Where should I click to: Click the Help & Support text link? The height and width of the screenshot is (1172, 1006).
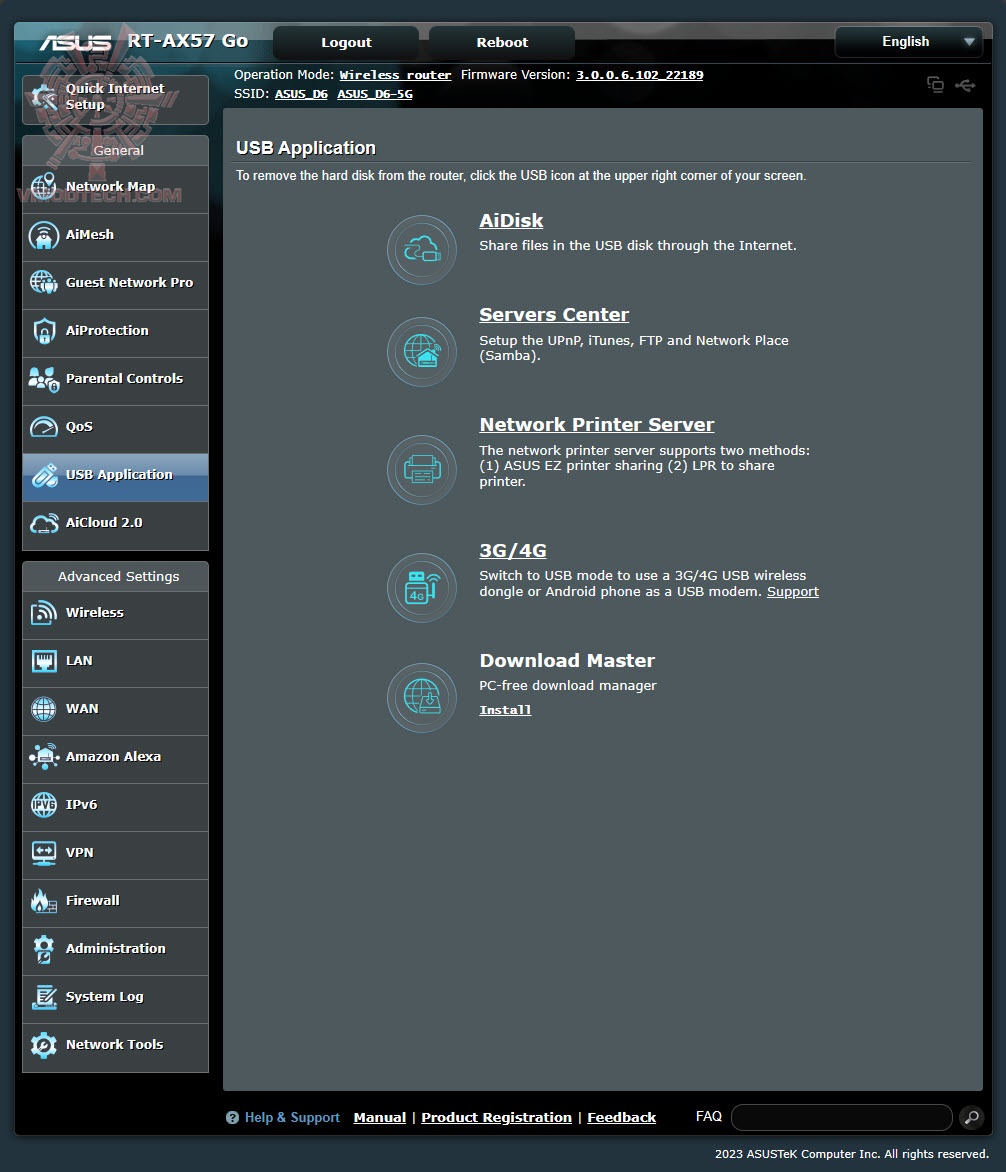point(292,1117)
